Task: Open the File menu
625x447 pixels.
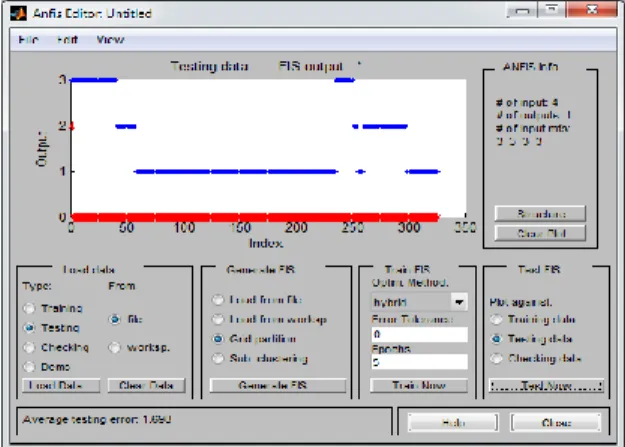Action: pos(29,40)
